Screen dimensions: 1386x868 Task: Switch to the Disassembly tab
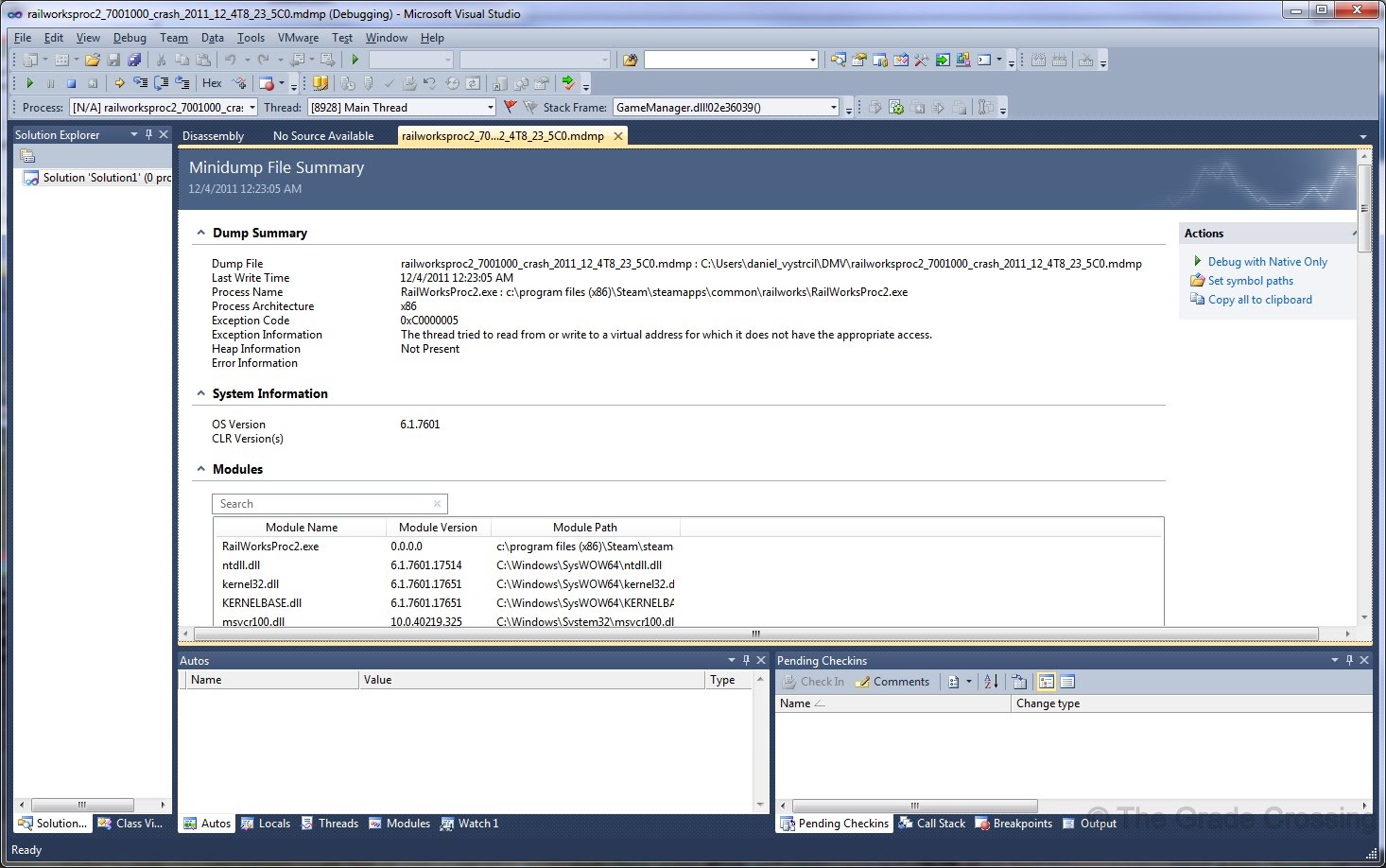(x=213, y=136)
